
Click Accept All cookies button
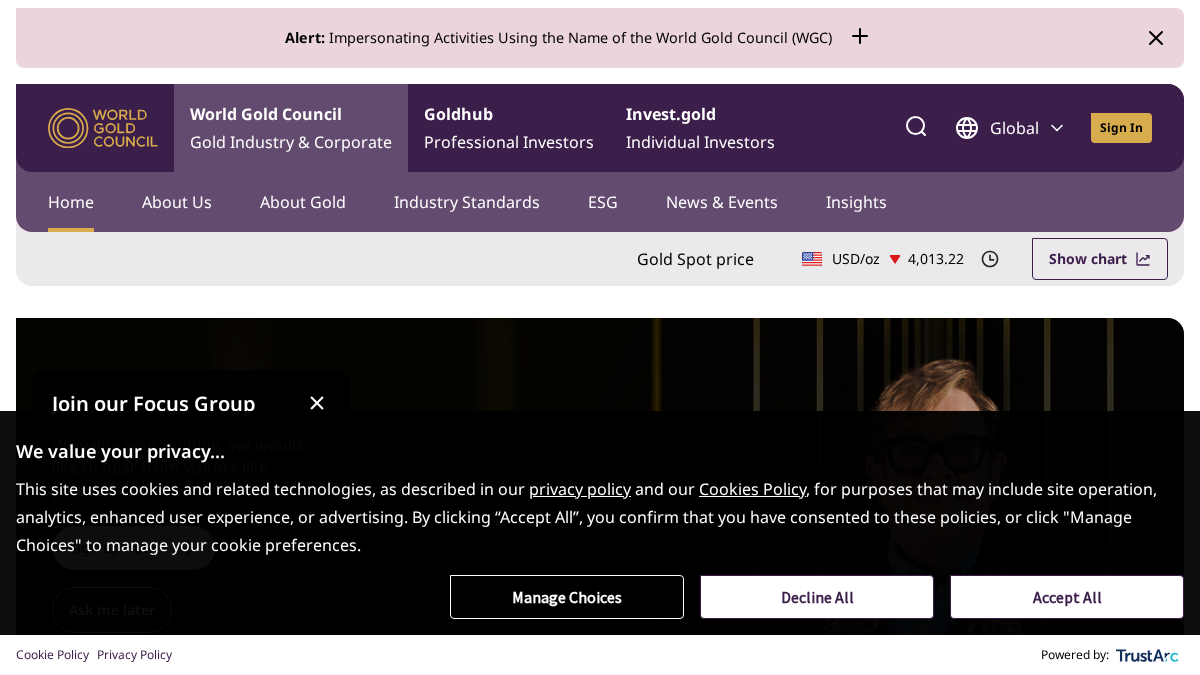1067,597
